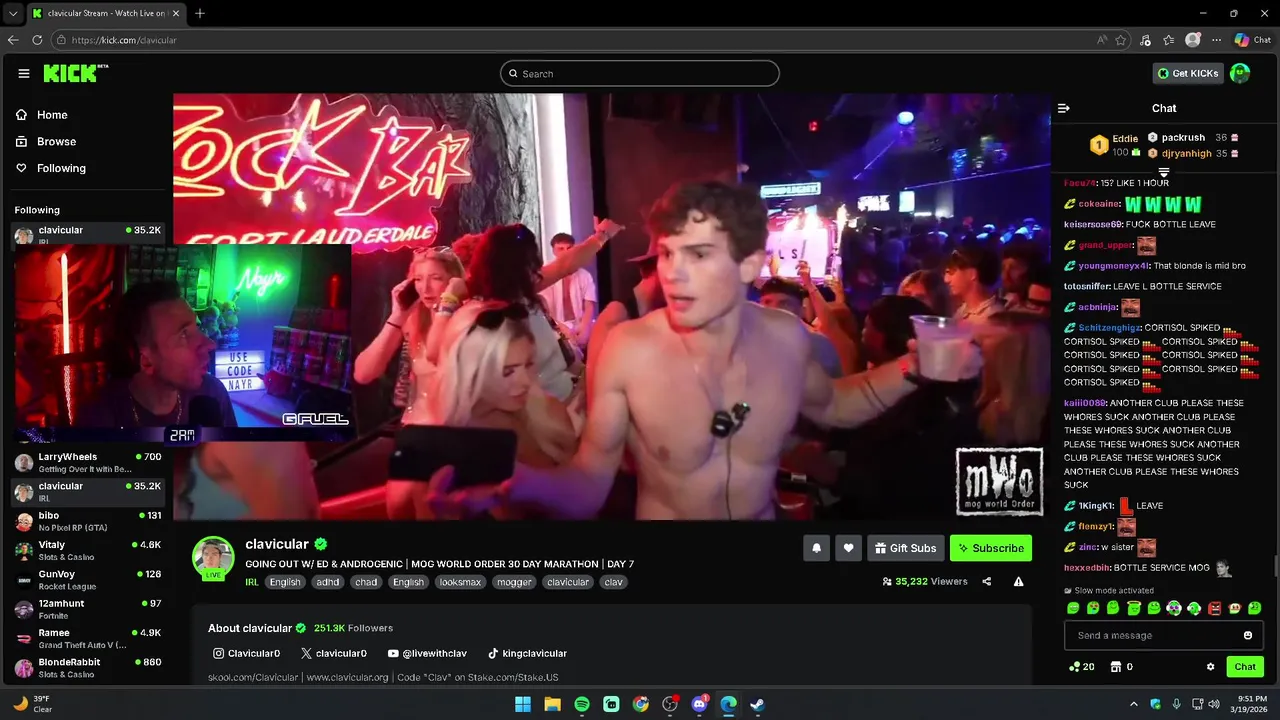This screenshot has height=720, width=1280.
Task: Add page to favorites star icon
Action: [1121, 40]
